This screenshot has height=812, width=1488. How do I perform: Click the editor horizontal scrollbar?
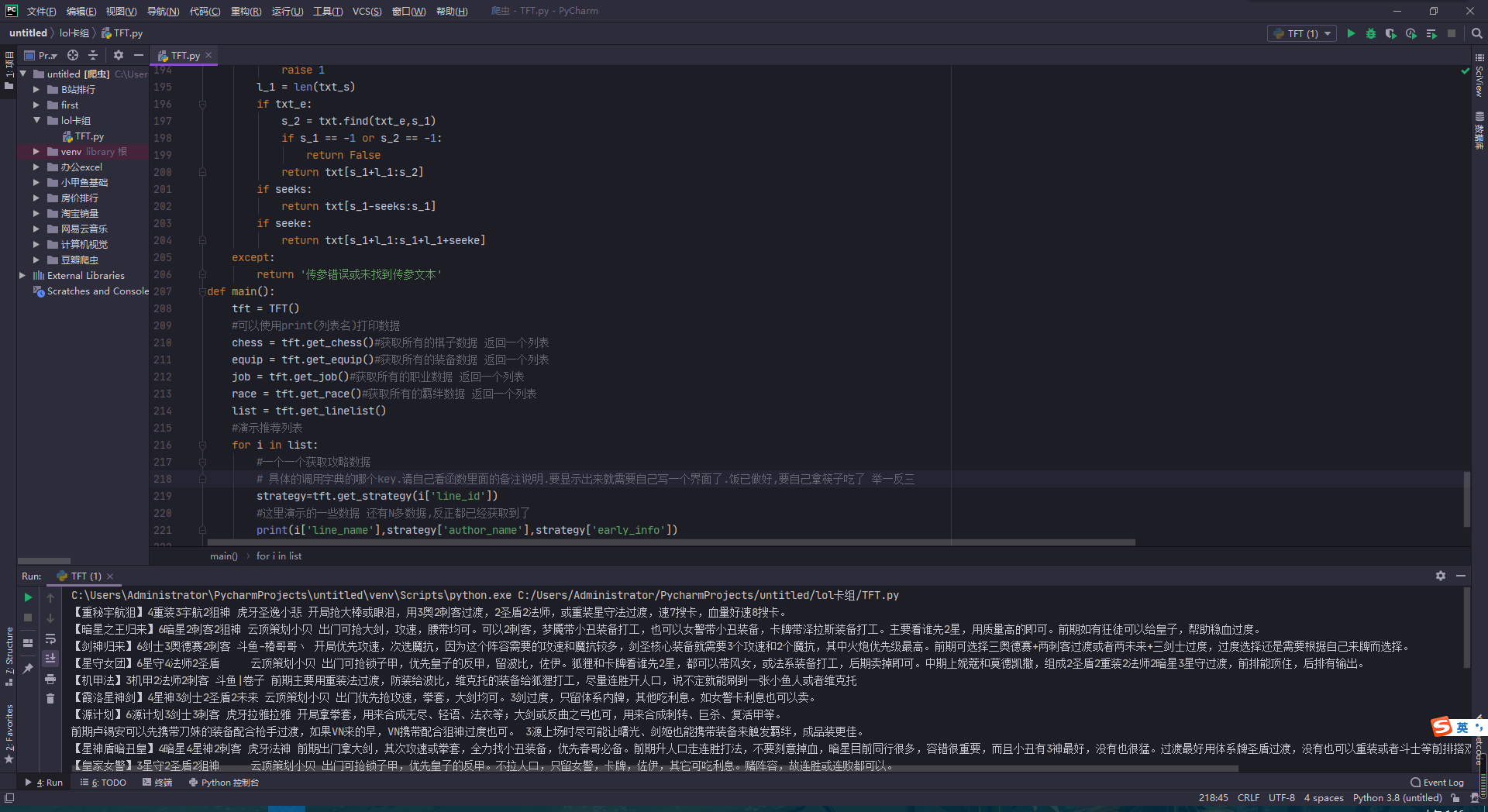click(671, 542)
